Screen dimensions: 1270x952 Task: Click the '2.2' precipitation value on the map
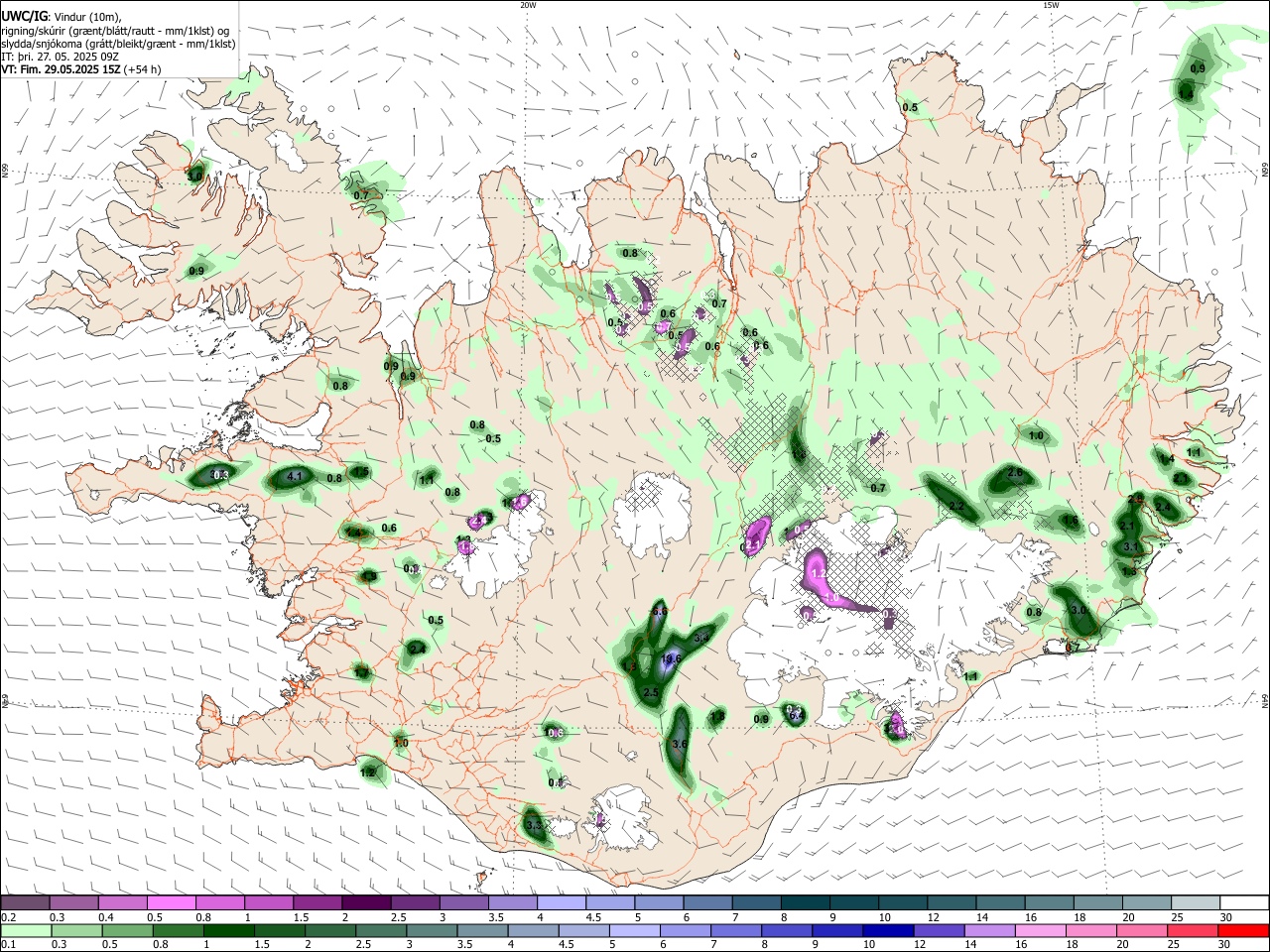(956, 506)
